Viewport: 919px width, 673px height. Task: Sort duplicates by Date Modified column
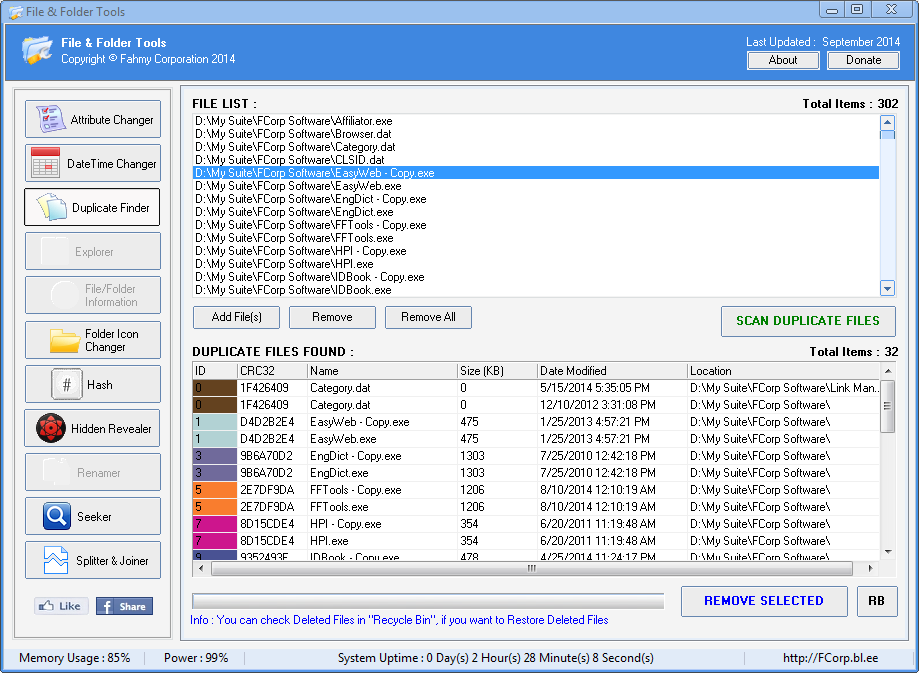611,371
